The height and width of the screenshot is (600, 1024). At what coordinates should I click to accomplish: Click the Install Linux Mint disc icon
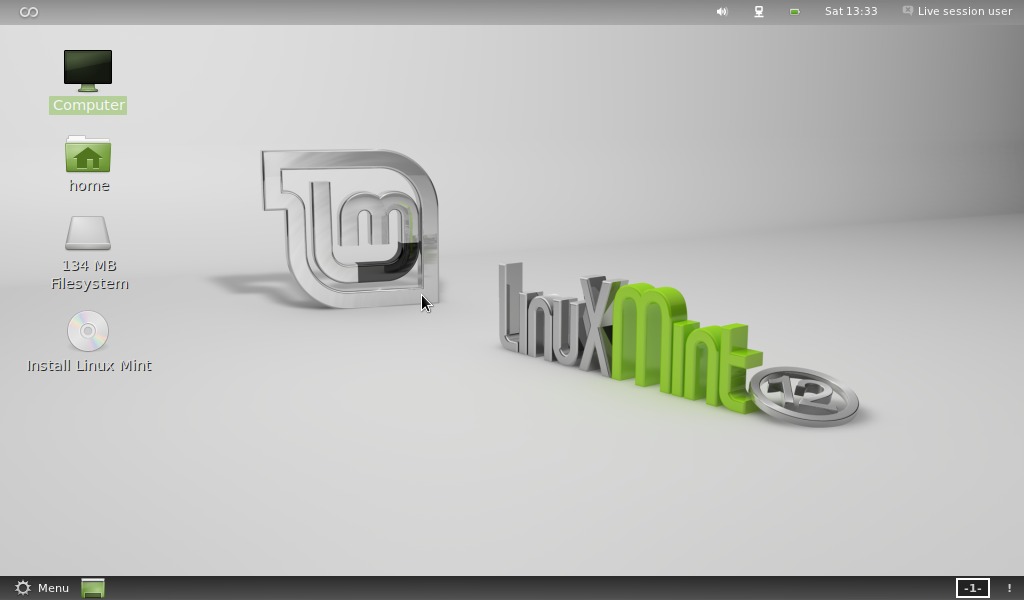(88, 332)
